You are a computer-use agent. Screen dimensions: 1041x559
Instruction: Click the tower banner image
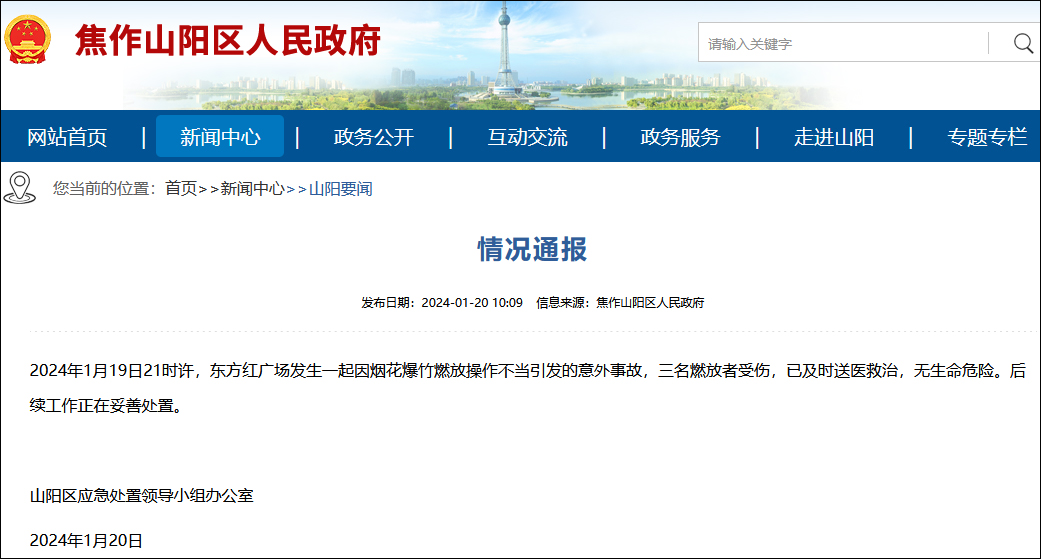pos(506,56)
